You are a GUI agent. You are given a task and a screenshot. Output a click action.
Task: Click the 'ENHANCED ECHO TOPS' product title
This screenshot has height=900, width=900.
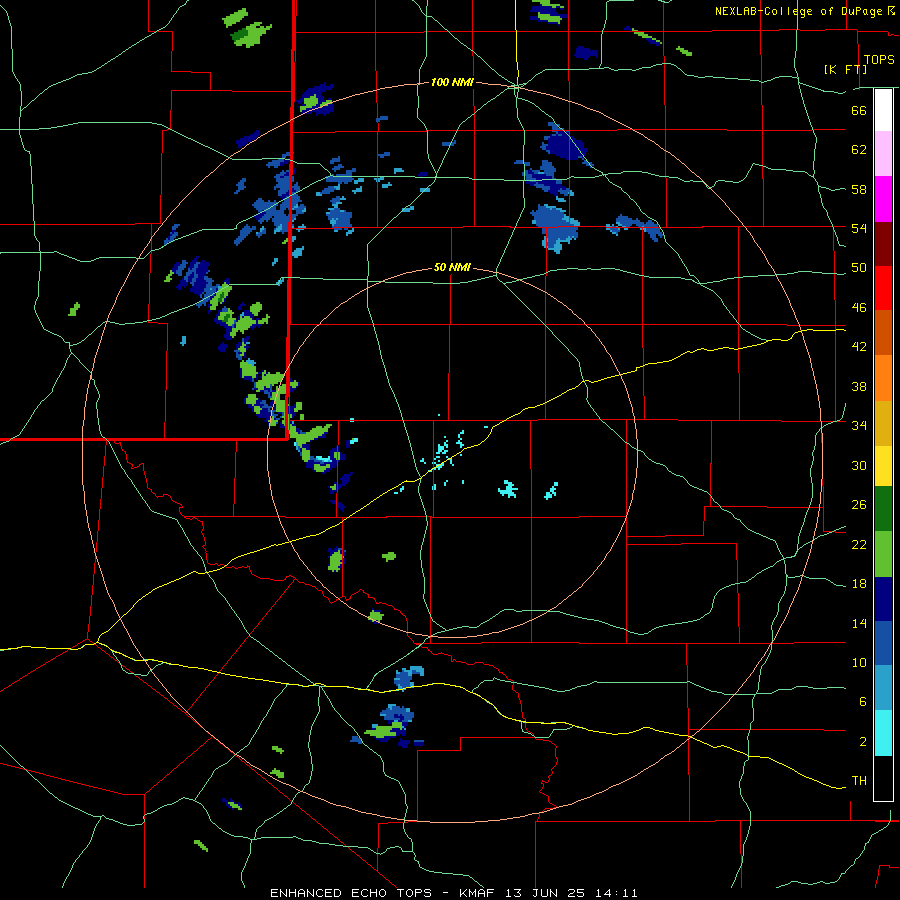(351, 893)
